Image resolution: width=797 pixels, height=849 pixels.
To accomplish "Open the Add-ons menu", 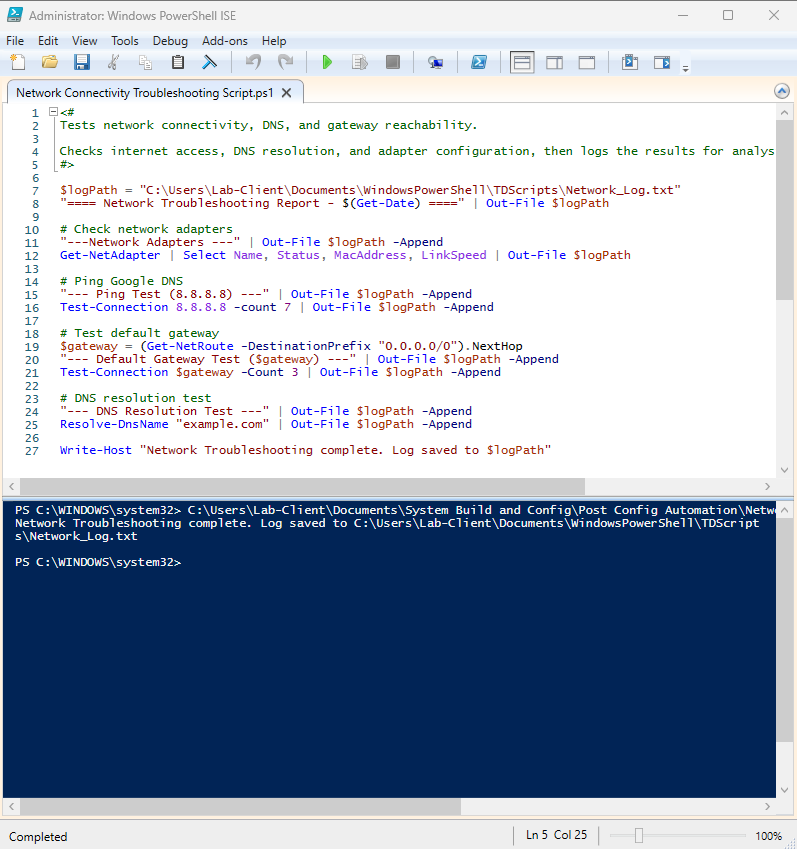I will tap(224, 41).
